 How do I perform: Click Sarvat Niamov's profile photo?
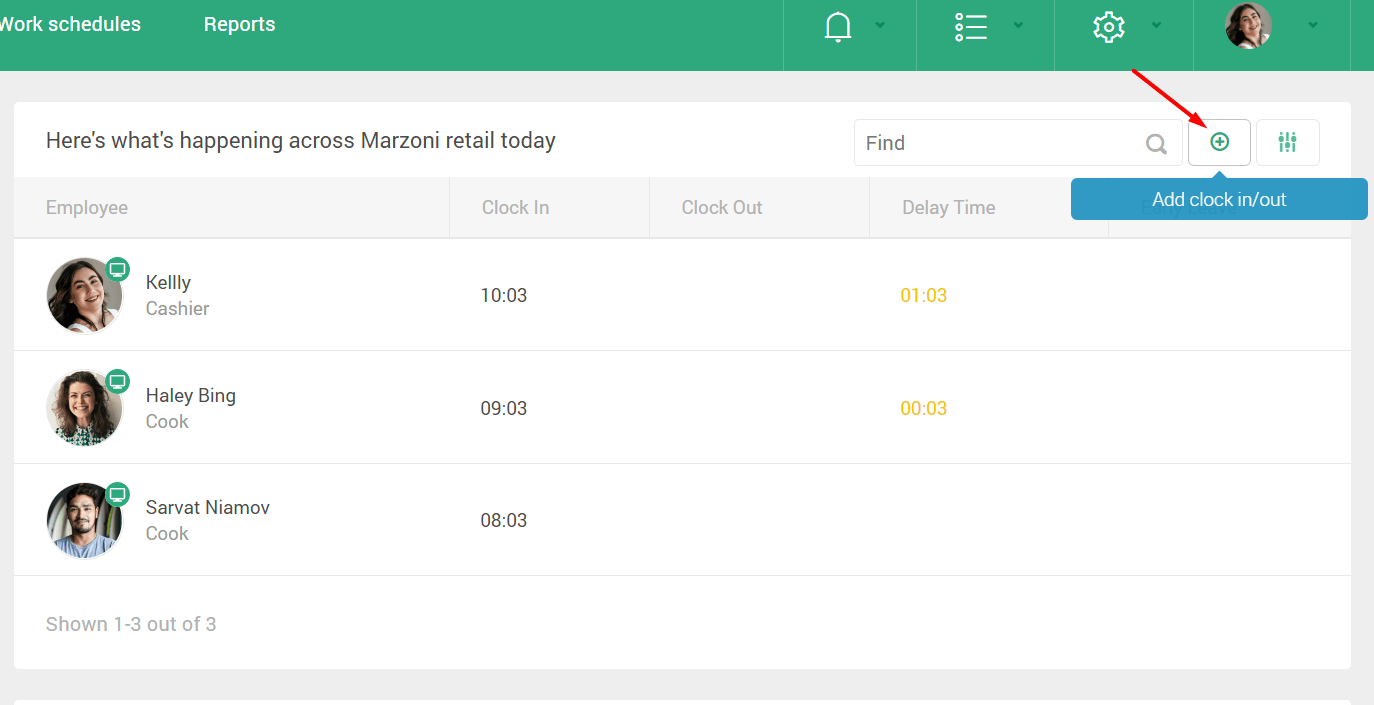pos(84,520)
